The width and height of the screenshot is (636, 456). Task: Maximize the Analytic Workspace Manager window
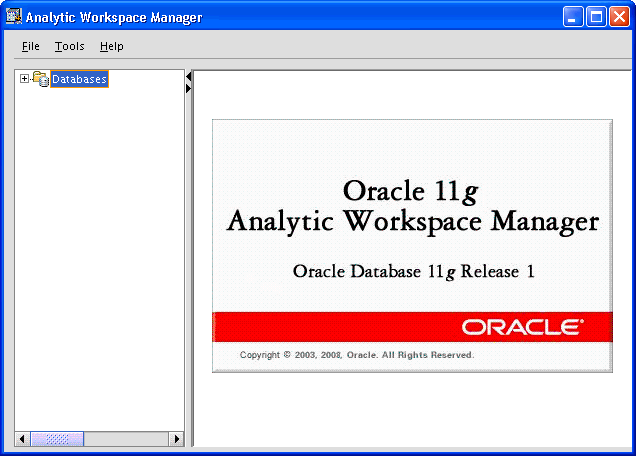tap(596, 17)
